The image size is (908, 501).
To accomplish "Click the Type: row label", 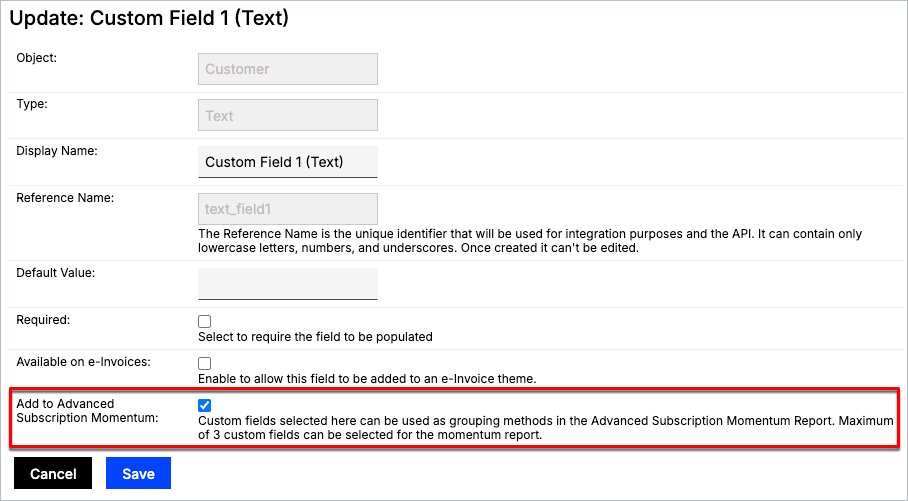I will [32, 104].
